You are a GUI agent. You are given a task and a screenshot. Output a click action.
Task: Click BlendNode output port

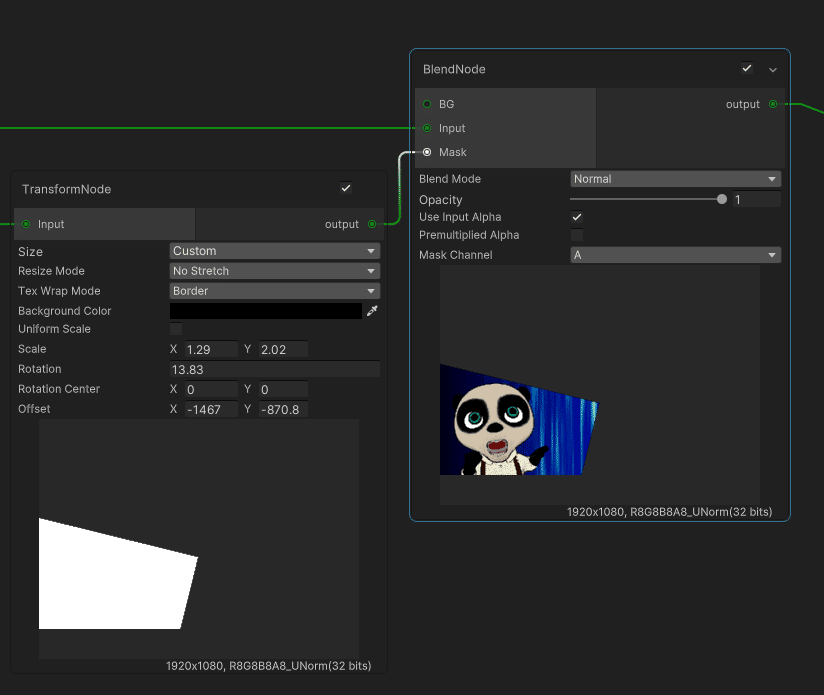[x=772, y=104]
